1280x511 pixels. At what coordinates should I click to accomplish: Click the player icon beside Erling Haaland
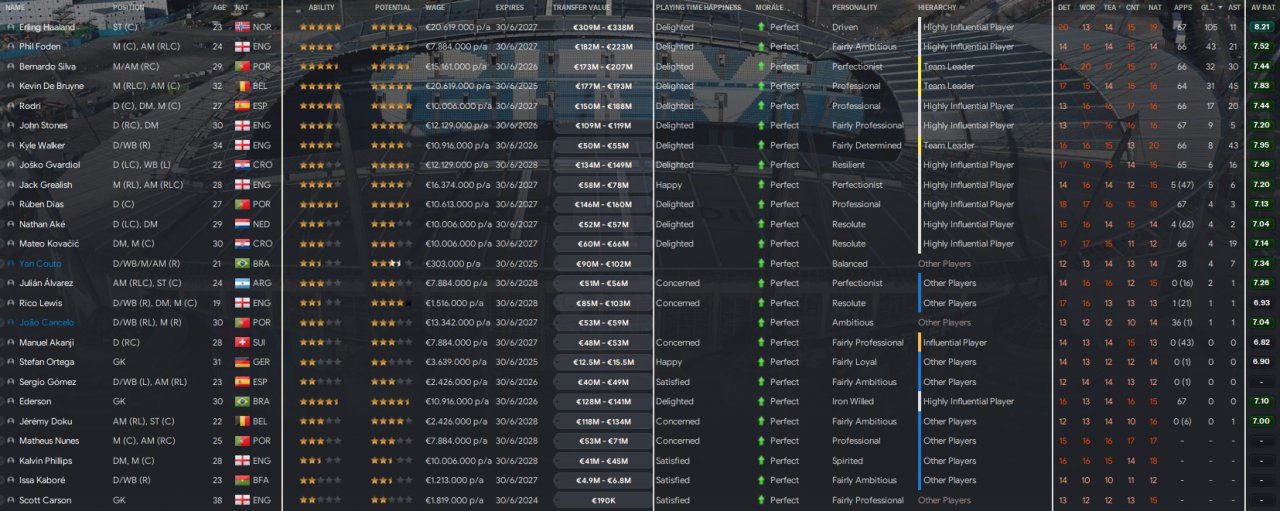(x=10, y=27)
